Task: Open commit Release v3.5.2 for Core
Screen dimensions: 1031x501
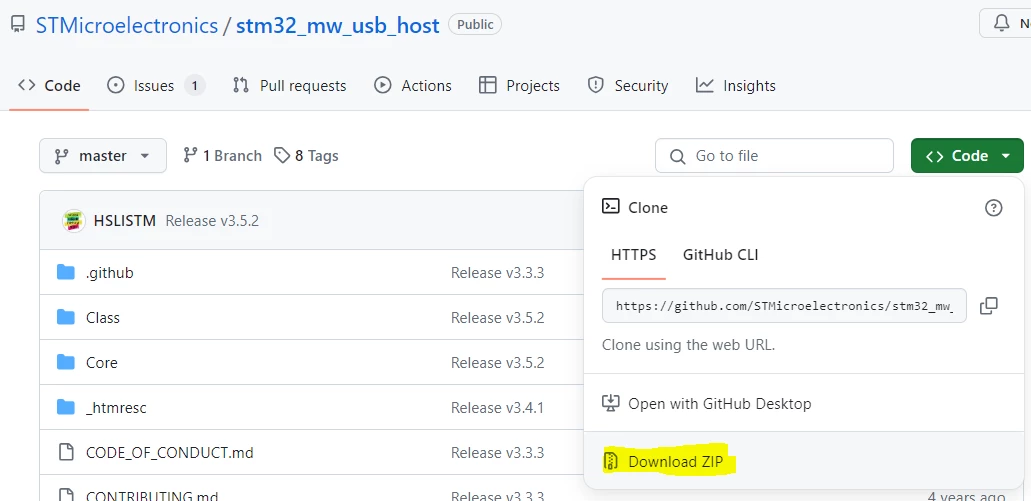Action: [x=497, y=363]
